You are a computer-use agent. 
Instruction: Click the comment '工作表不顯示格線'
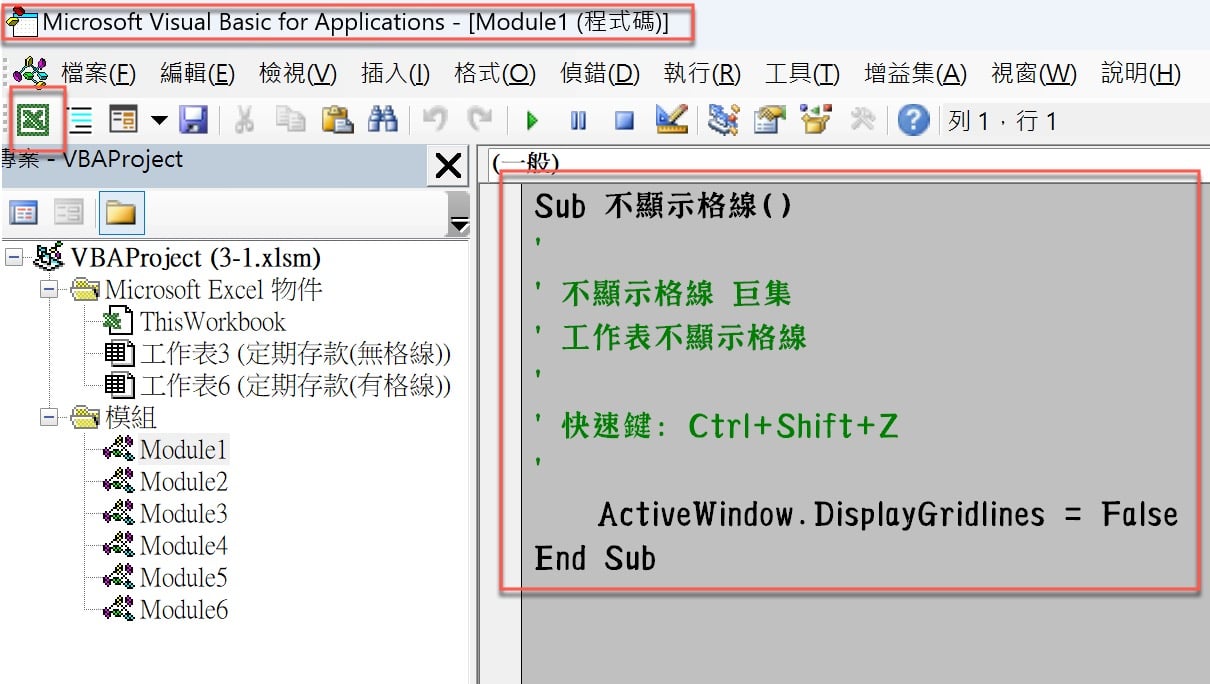671,338
